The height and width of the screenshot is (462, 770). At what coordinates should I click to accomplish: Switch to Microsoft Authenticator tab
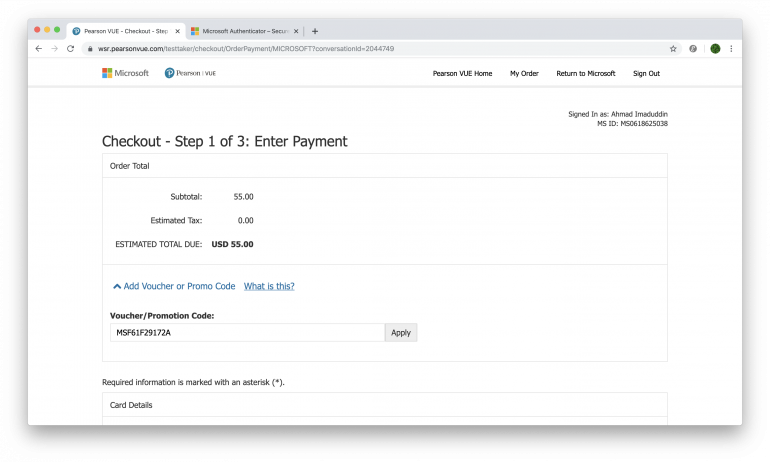click(x=245, y=31)
